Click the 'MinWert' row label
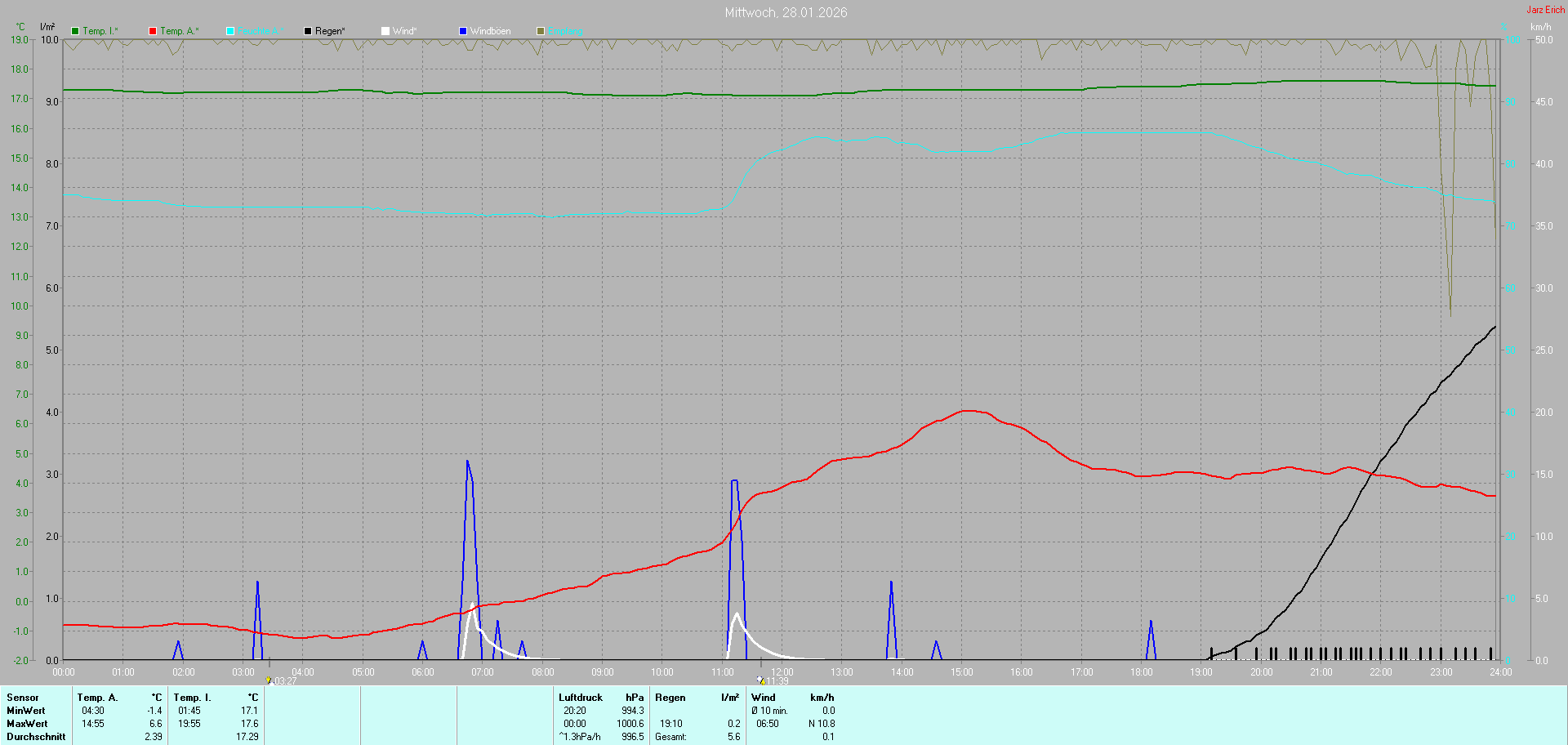This screenshot has width=1568, height=745. click(x=26, y=711)
